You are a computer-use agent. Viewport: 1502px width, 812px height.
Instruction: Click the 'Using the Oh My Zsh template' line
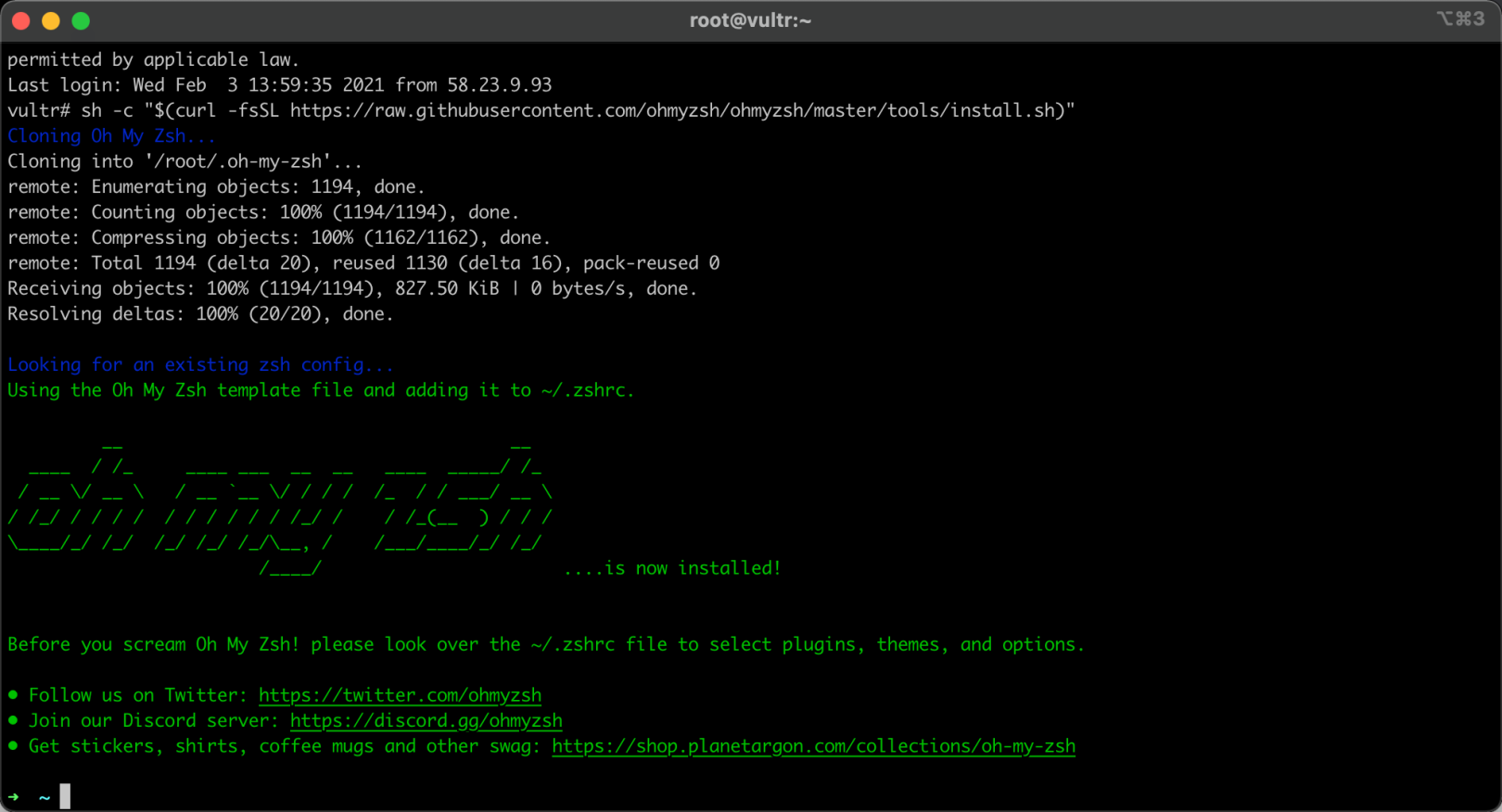coord(321,390)
